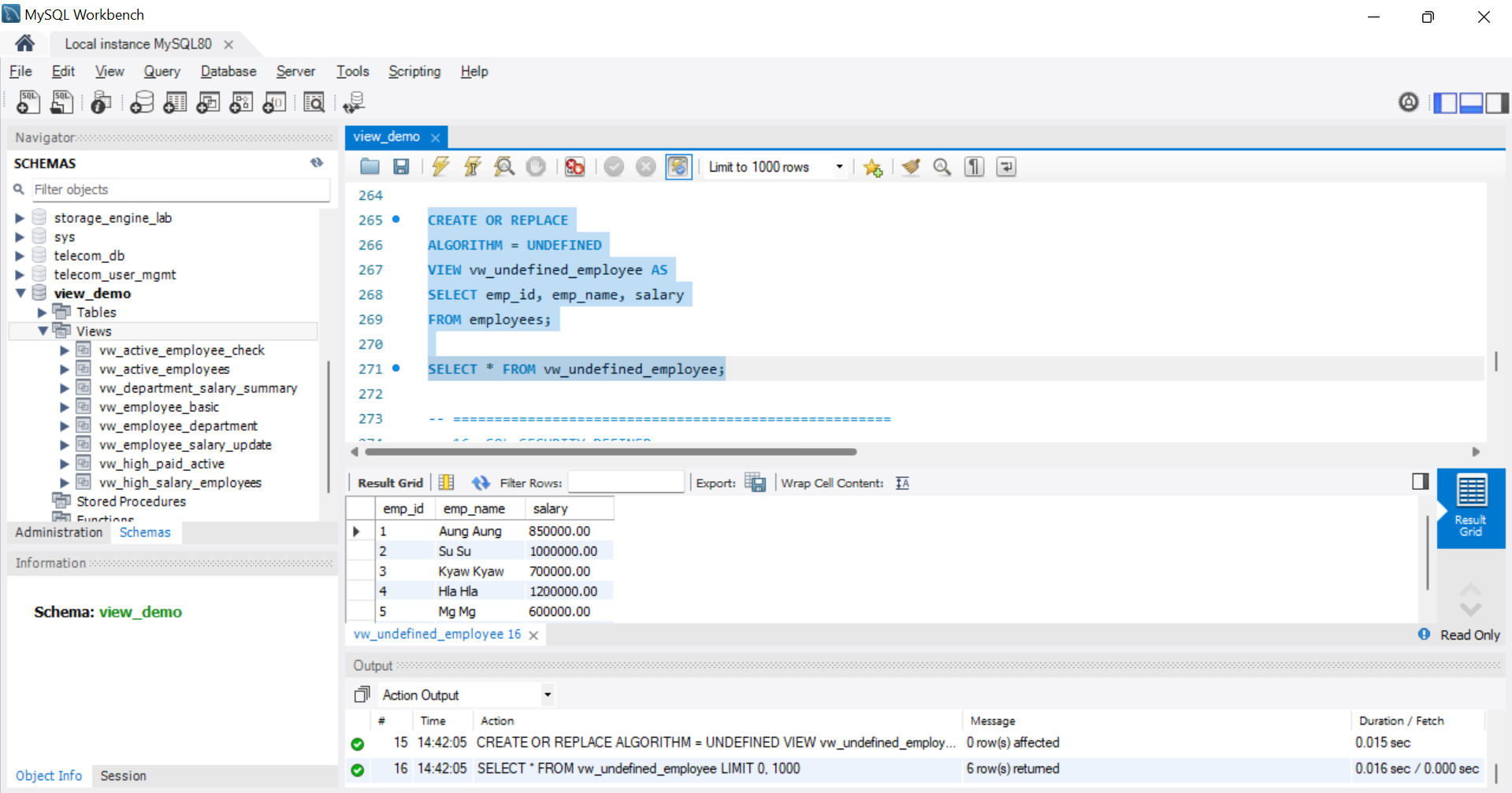Create a new schema icon

pos(142,102)
